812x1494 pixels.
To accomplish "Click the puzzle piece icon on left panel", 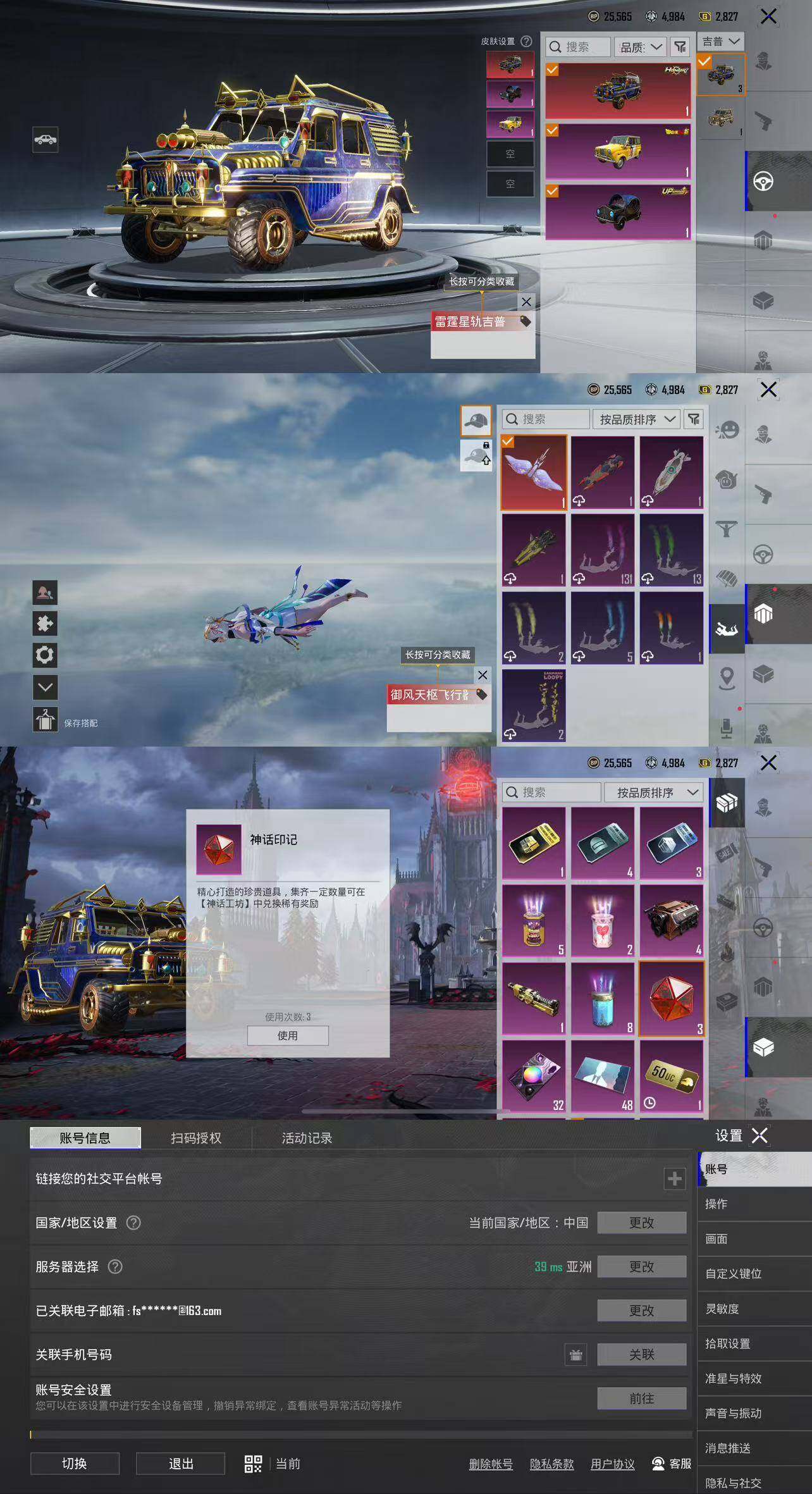I will click(45, 624).
